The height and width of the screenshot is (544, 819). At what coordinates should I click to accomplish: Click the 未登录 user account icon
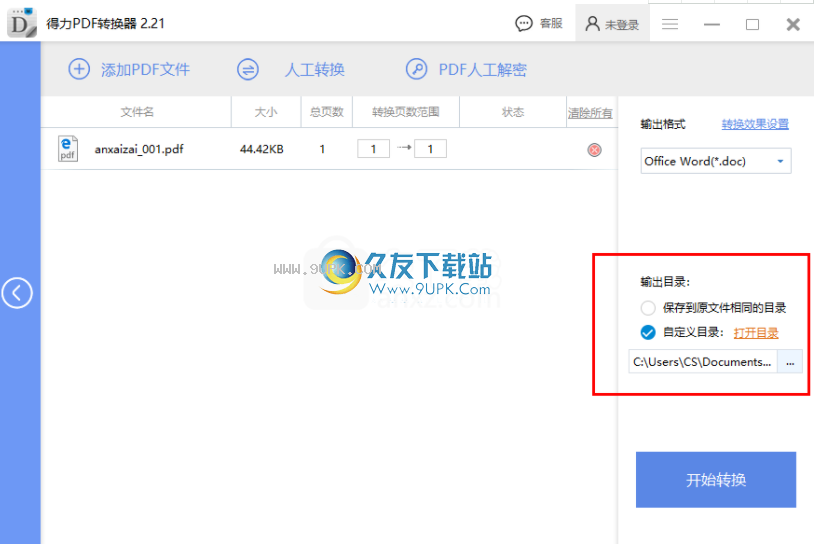pos(592,23)
